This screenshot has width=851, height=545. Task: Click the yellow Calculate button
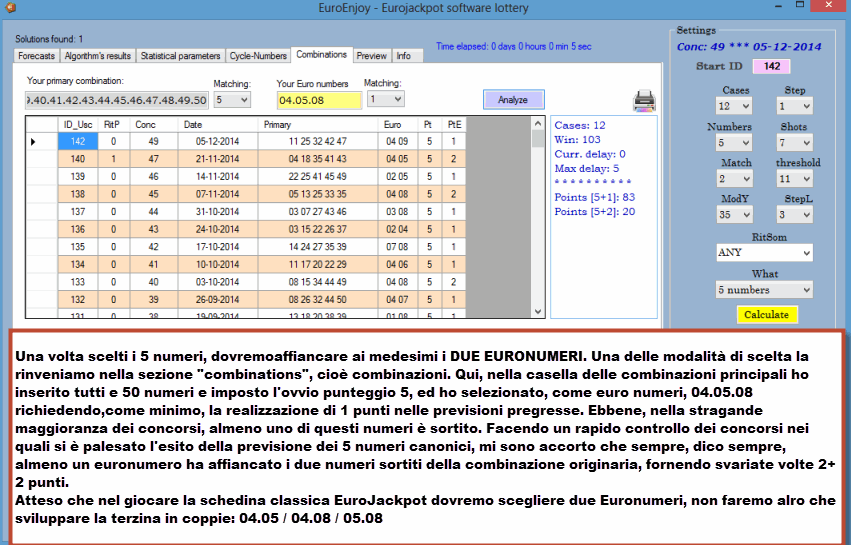tap(766, 315)
